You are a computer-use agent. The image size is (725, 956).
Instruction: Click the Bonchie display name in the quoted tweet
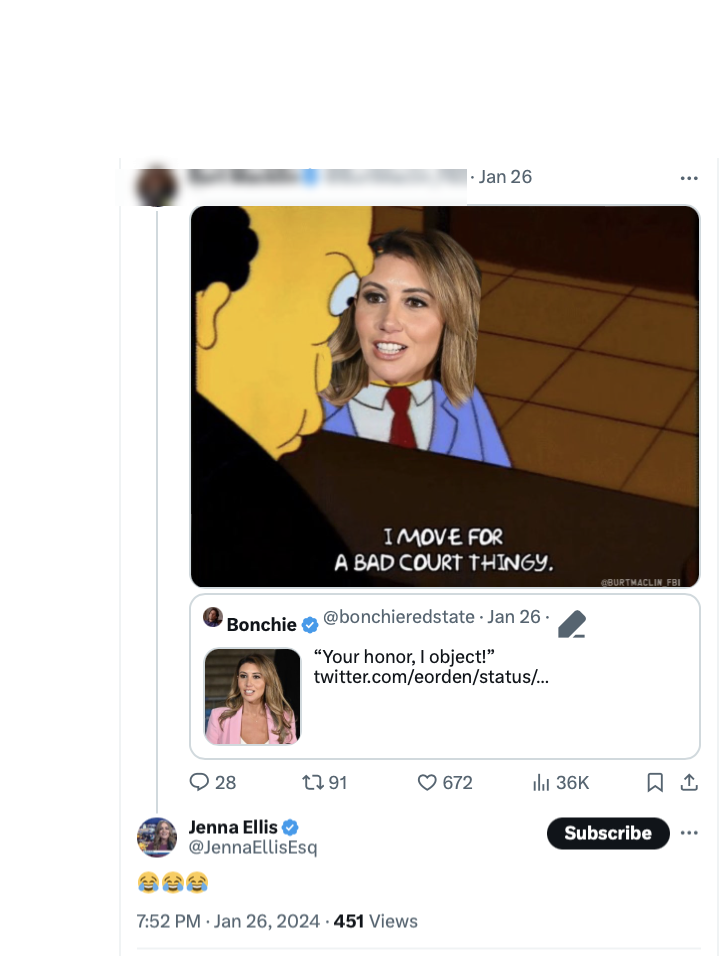pos(262,625)
